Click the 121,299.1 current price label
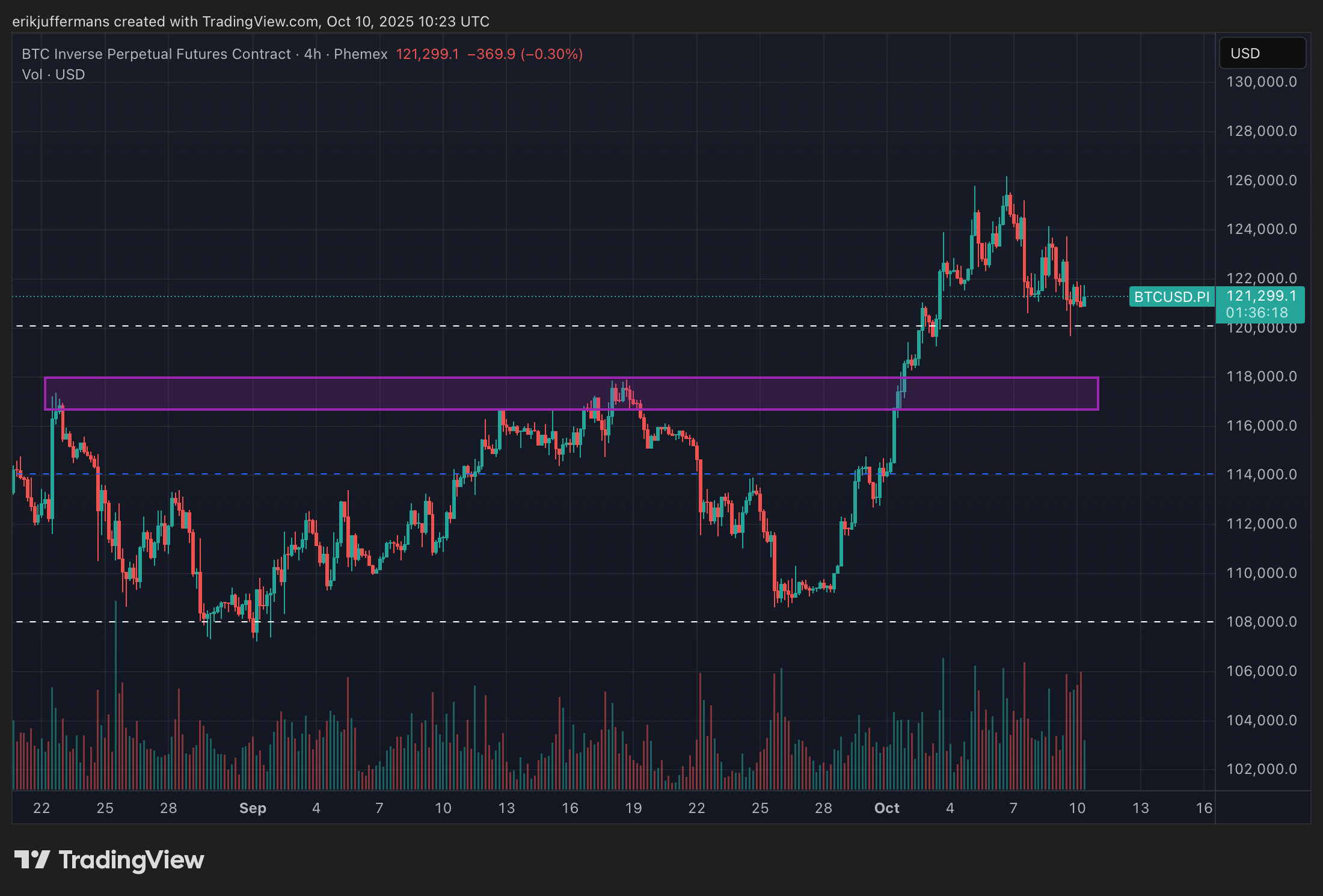 pyautogui.click(x=1261, y=296)
